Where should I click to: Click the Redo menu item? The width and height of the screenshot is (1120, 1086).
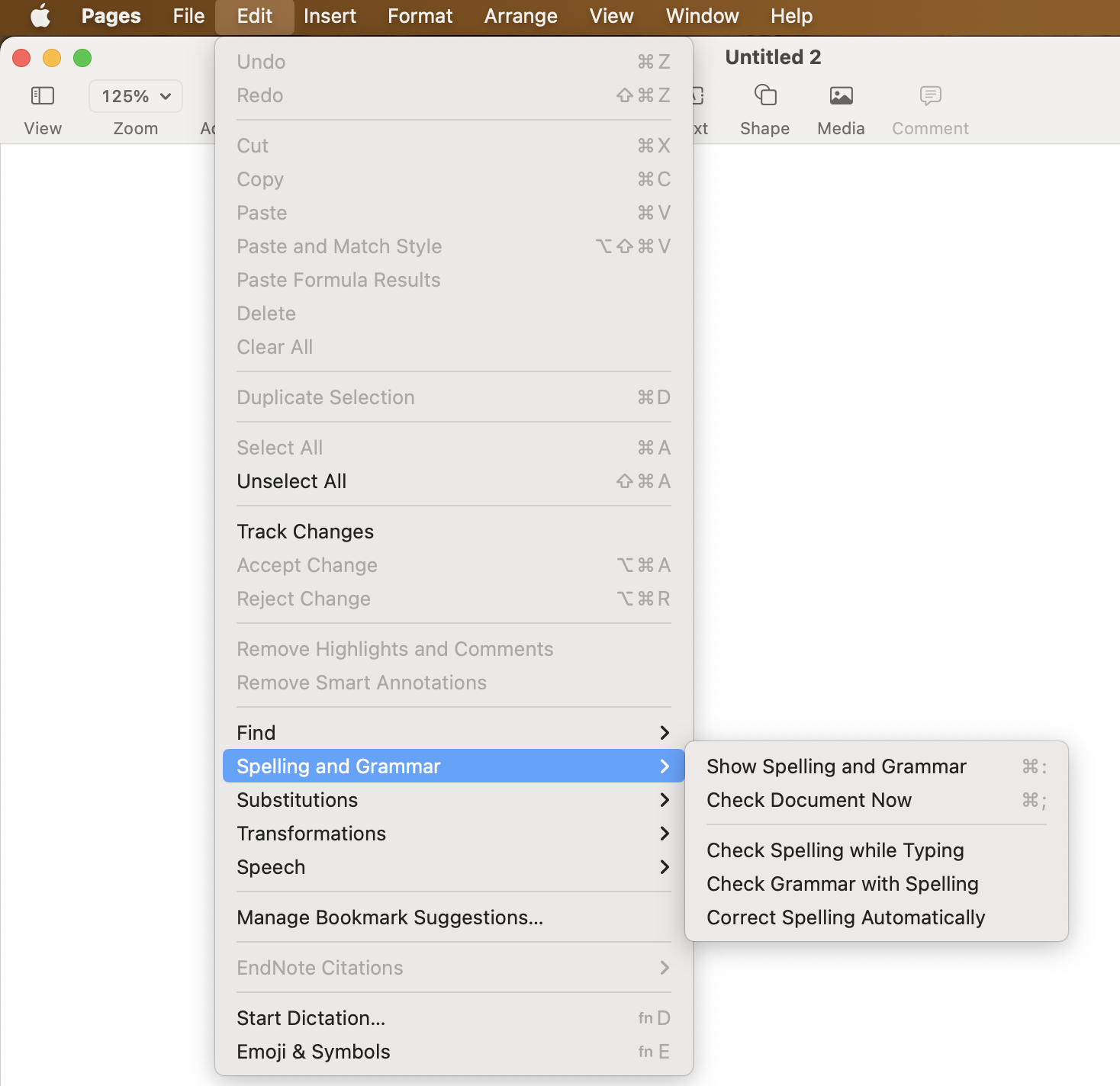(454, 95)
